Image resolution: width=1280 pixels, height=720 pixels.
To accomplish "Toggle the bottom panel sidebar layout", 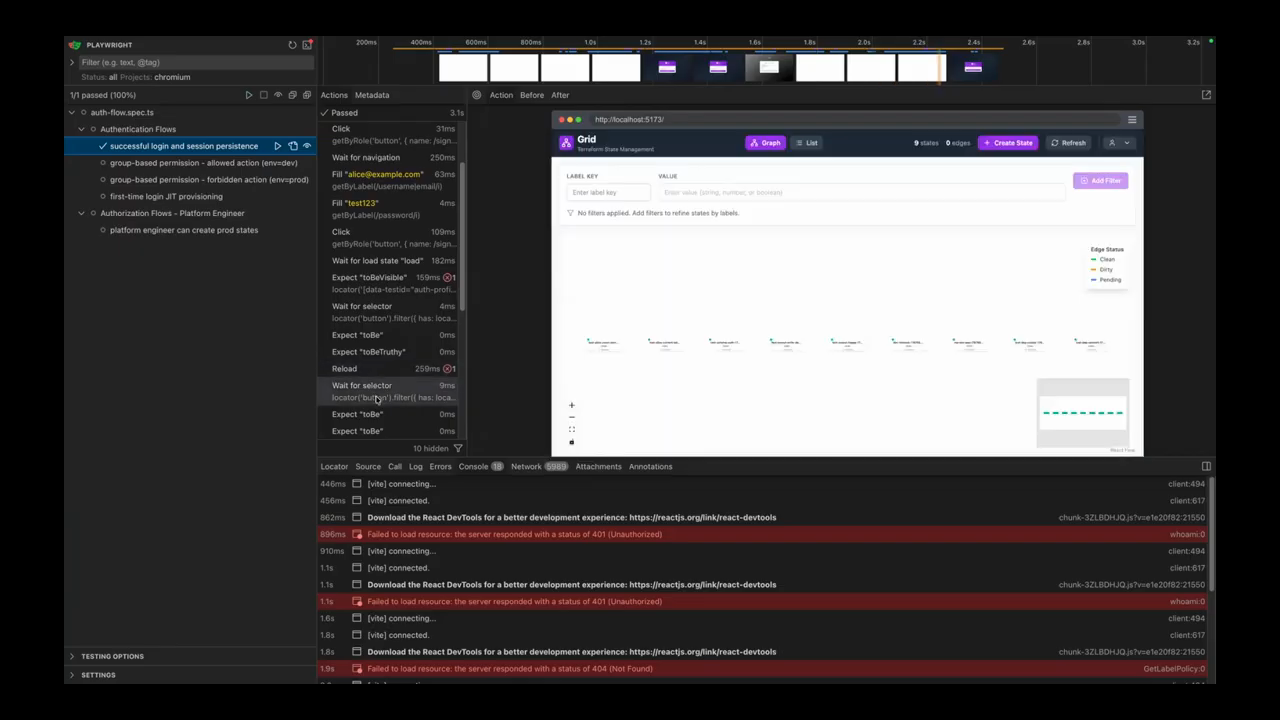I will 1206,466.
